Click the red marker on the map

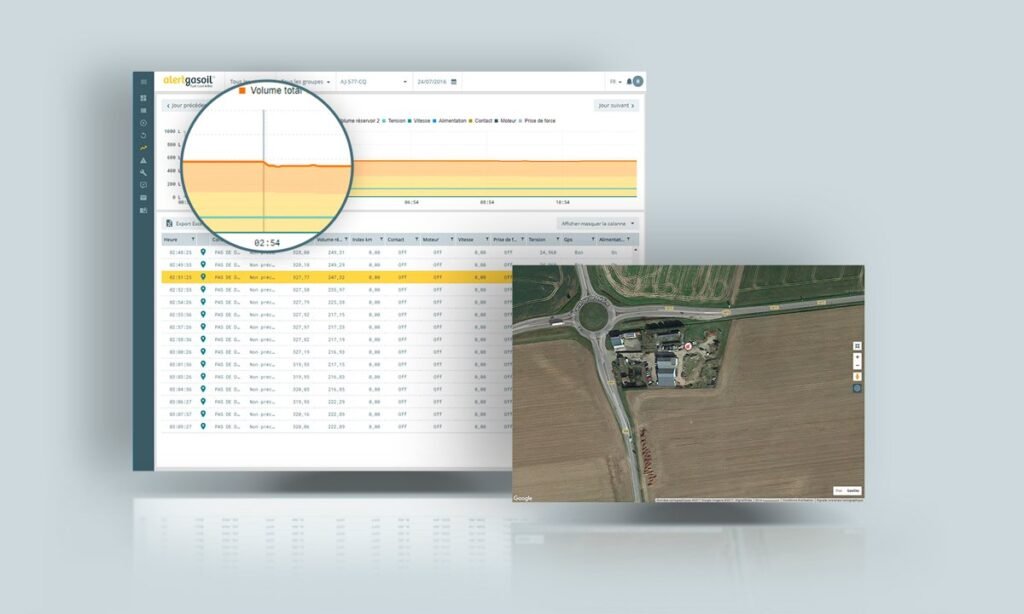[688, 346]
